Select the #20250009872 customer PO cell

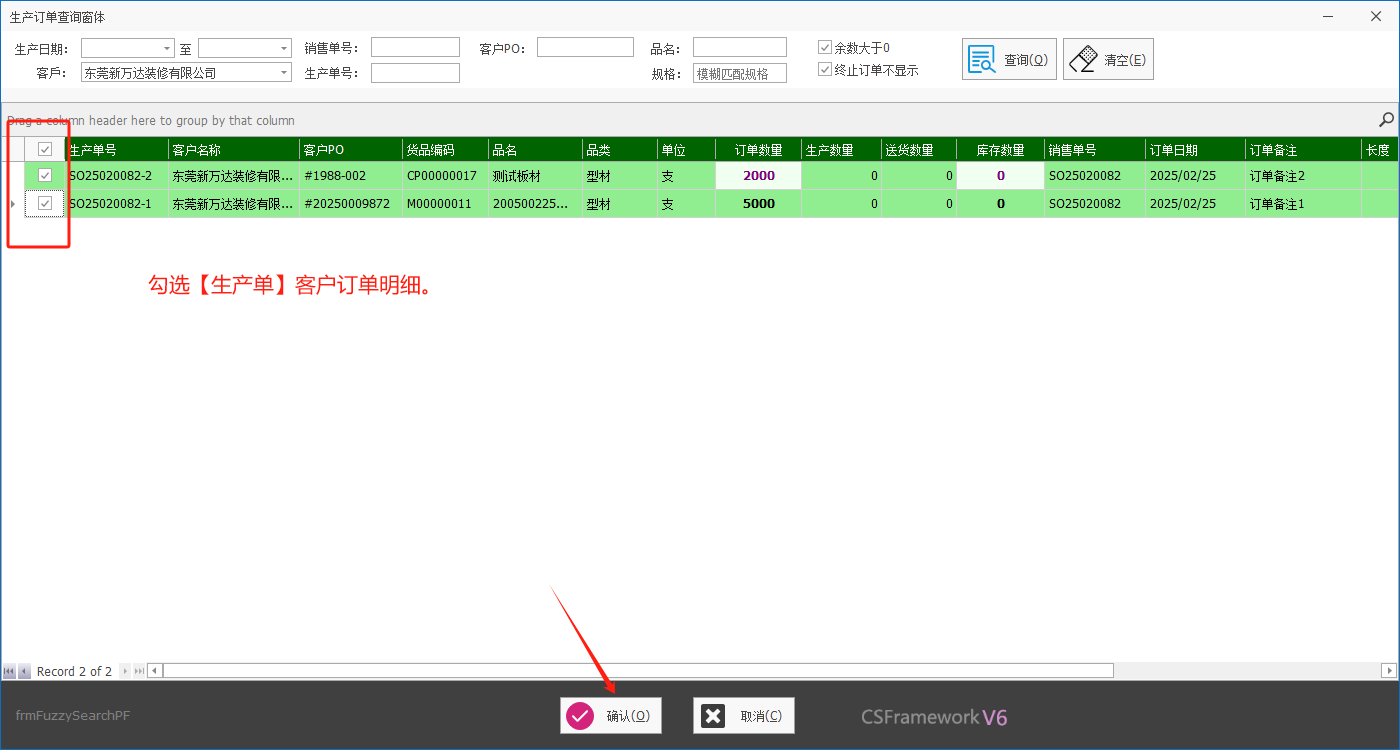(351, 204)
